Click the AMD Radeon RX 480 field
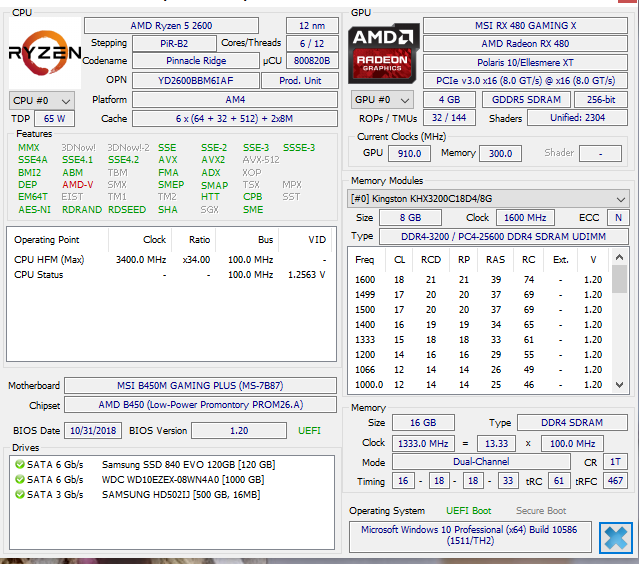The height and width of the screenshot is (564, 639). 525,44
